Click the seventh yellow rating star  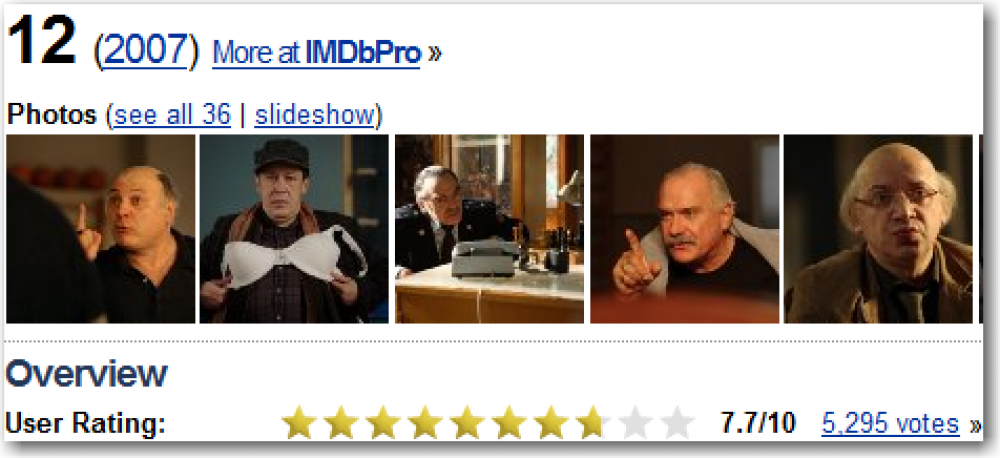pos(550,422)
